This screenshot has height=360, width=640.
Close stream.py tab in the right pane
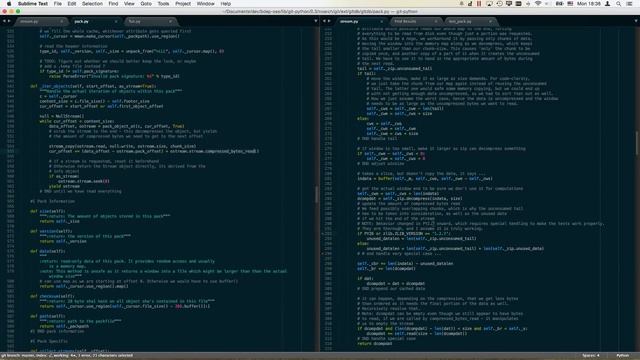click(382, 21)
